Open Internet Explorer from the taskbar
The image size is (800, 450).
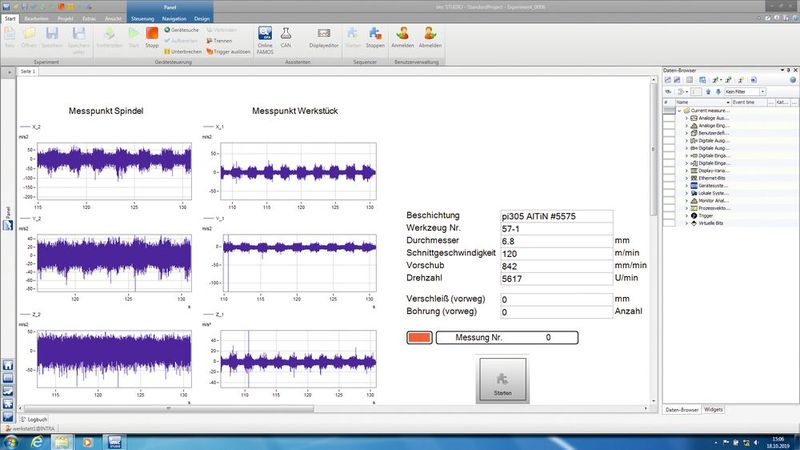39,440
